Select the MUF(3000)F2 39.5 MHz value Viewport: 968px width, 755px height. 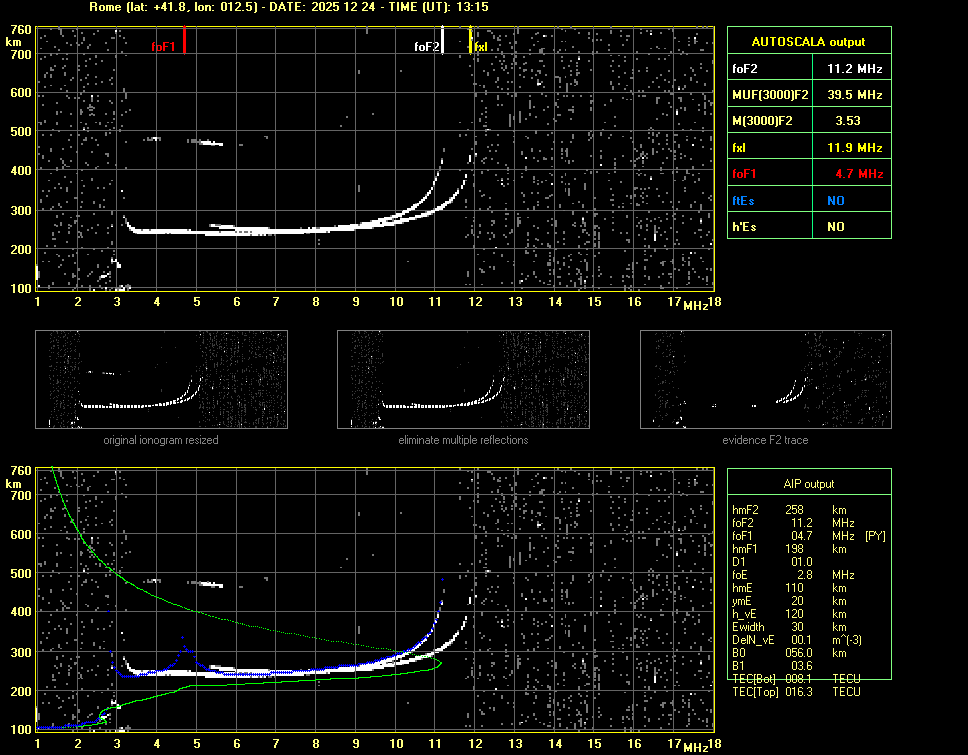tap(854, 95)
